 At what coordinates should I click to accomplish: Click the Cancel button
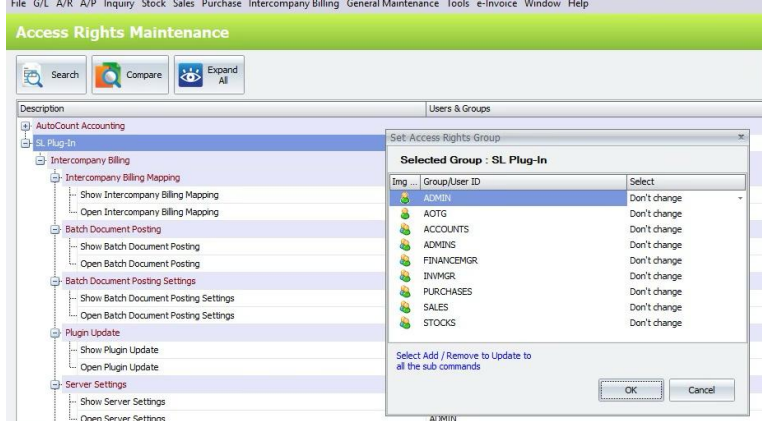701,390
